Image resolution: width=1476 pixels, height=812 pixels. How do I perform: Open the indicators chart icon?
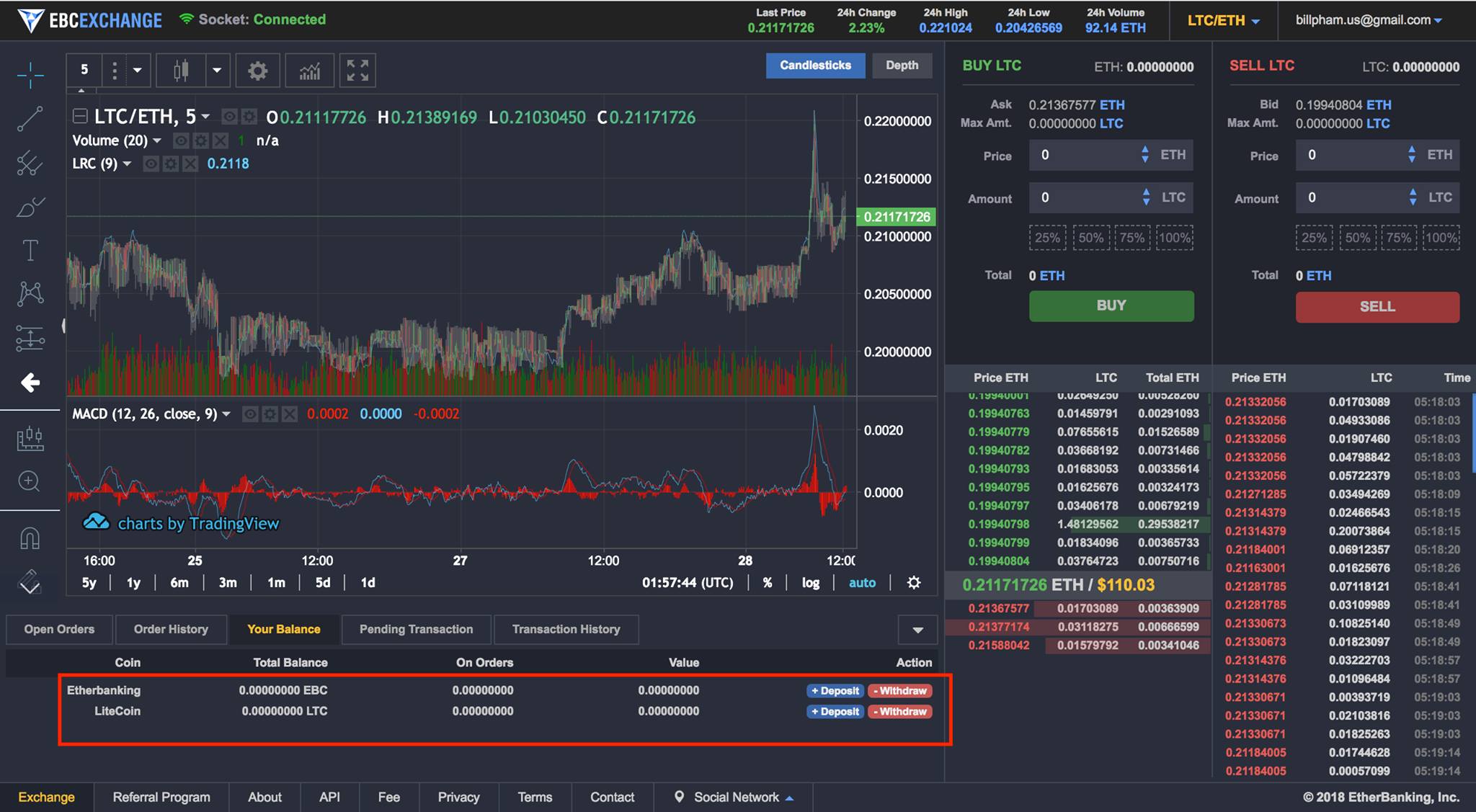pyautogui.click(x=310, y=71)
